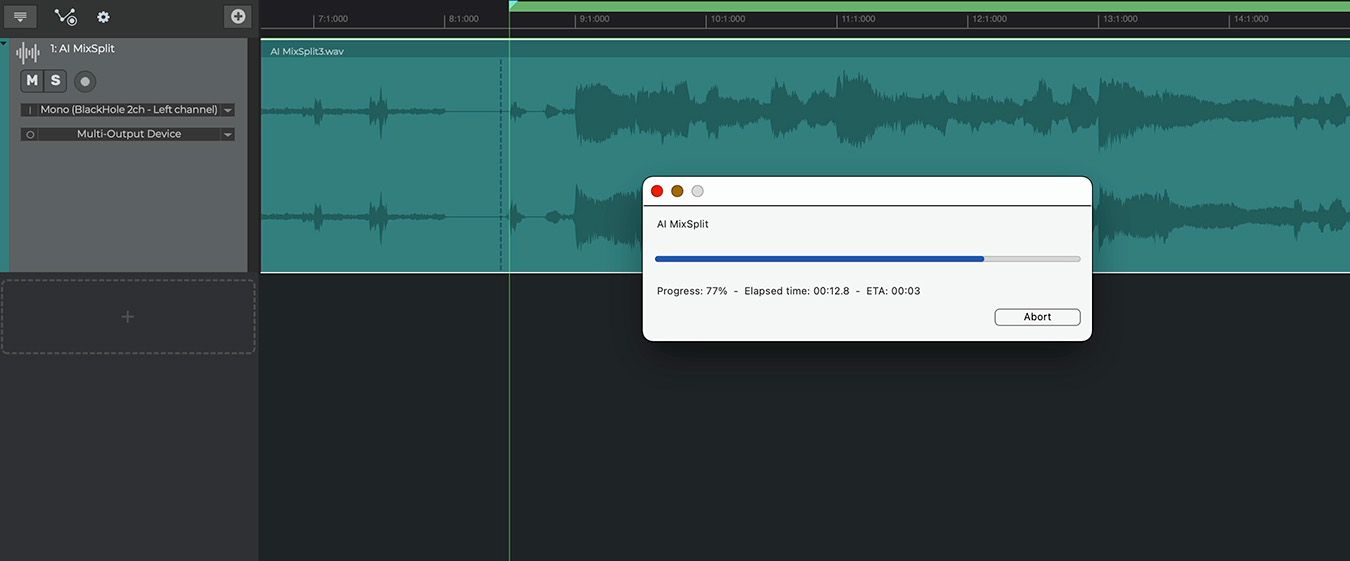Abort the AI MixSplit process
The width and height of the screenshot is (1350, 561).
point(1037,317)
